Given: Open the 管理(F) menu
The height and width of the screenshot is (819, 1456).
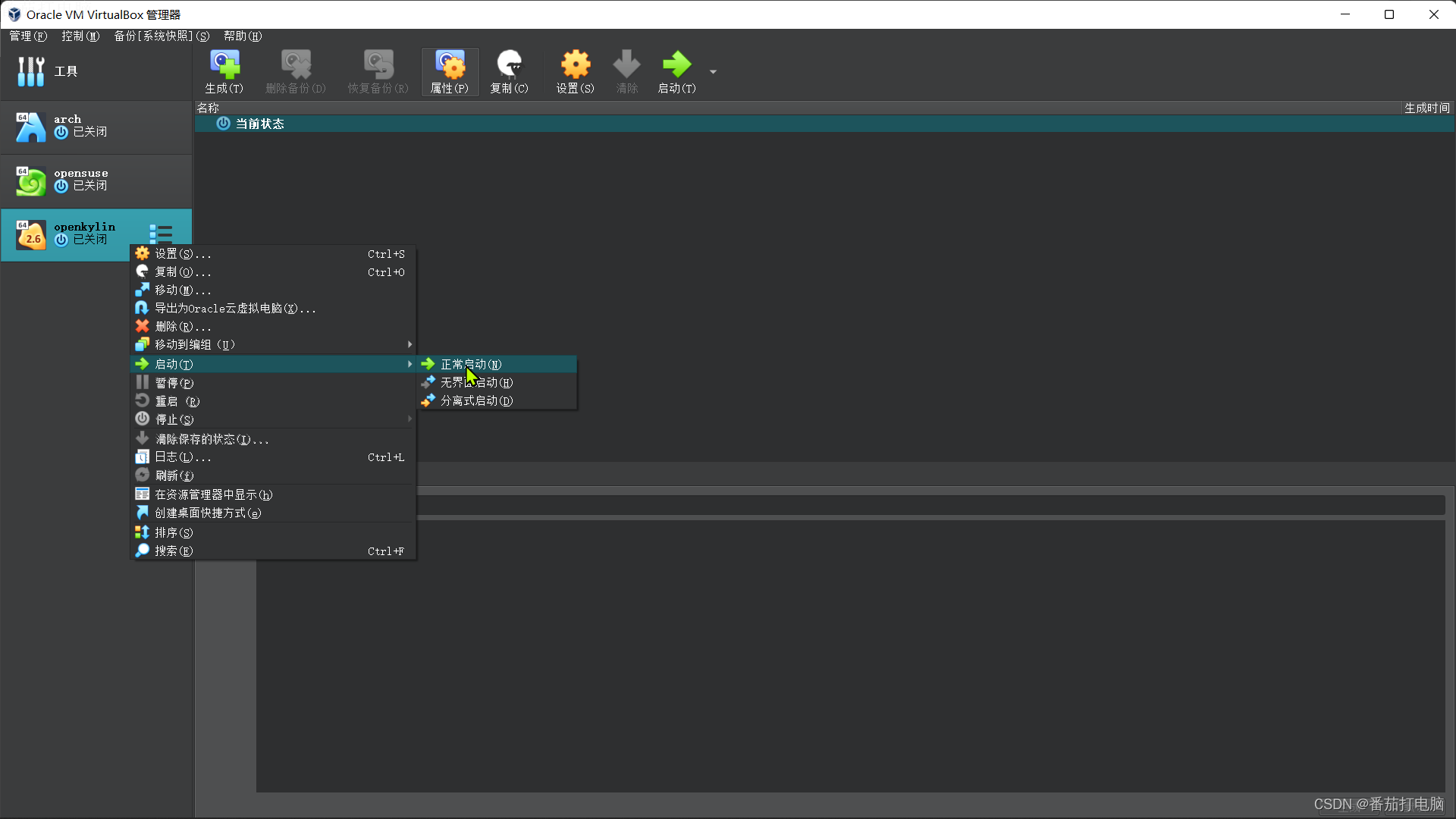Looking at the screenshot, I should pyautogui.click(x=28, y=36).
